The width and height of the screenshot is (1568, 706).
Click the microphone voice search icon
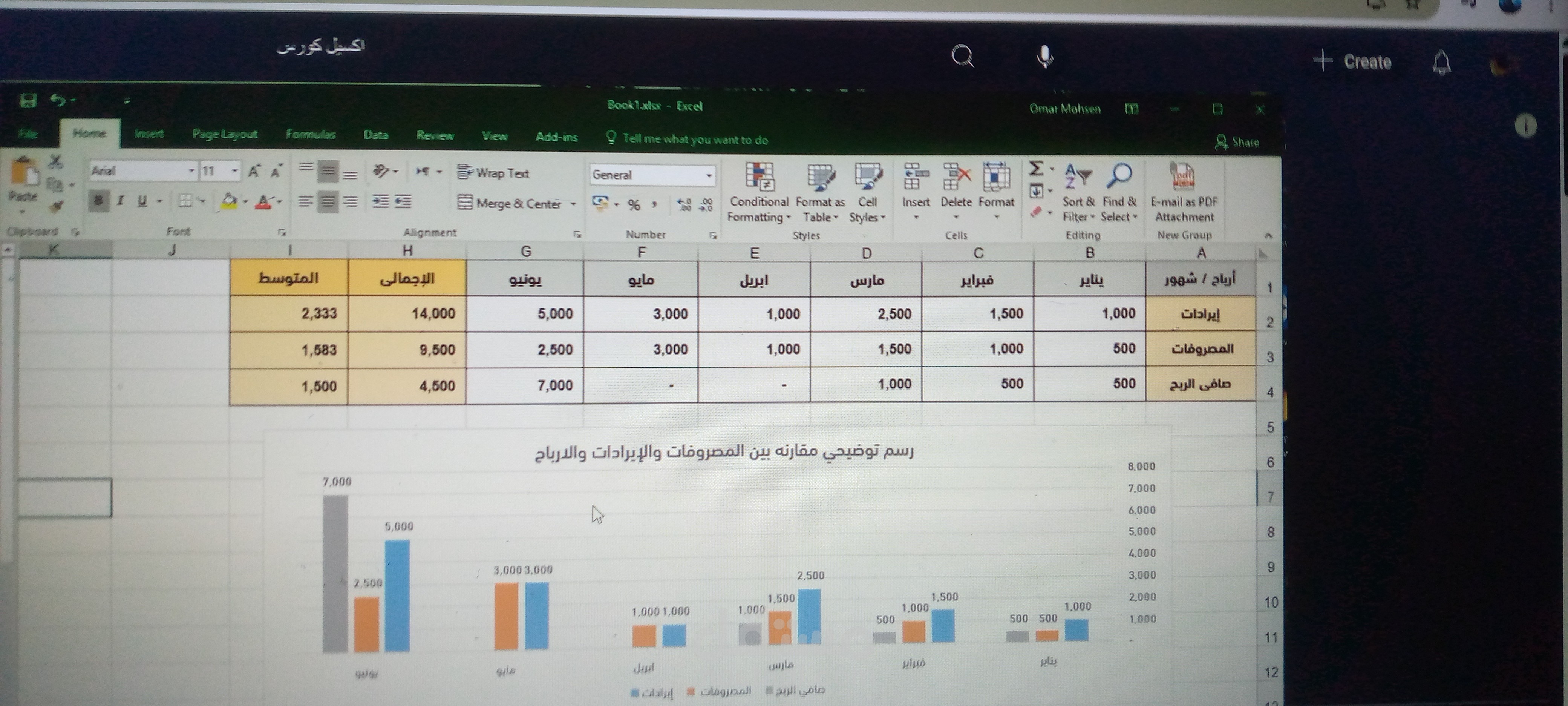(1044, 56)
